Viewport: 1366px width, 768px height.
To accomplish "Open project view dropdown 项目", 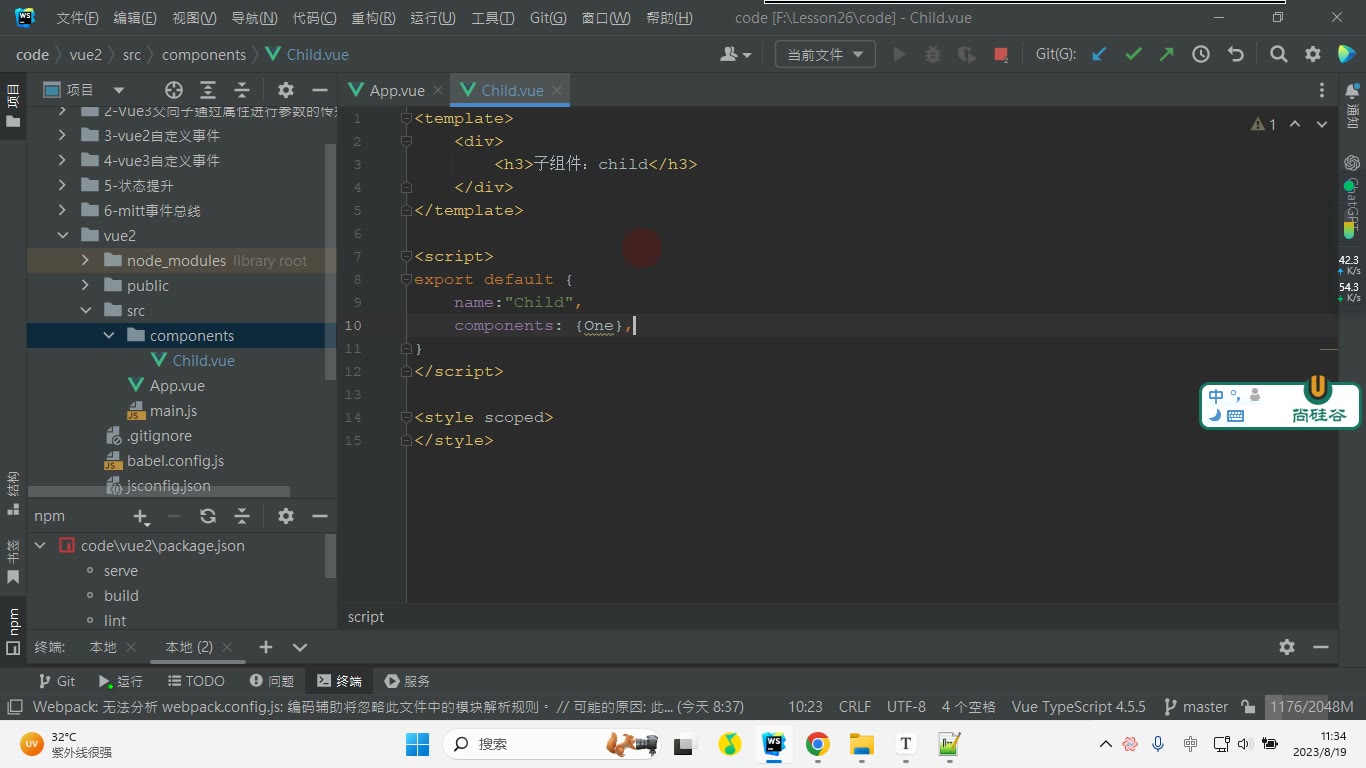I will point(84,90).
